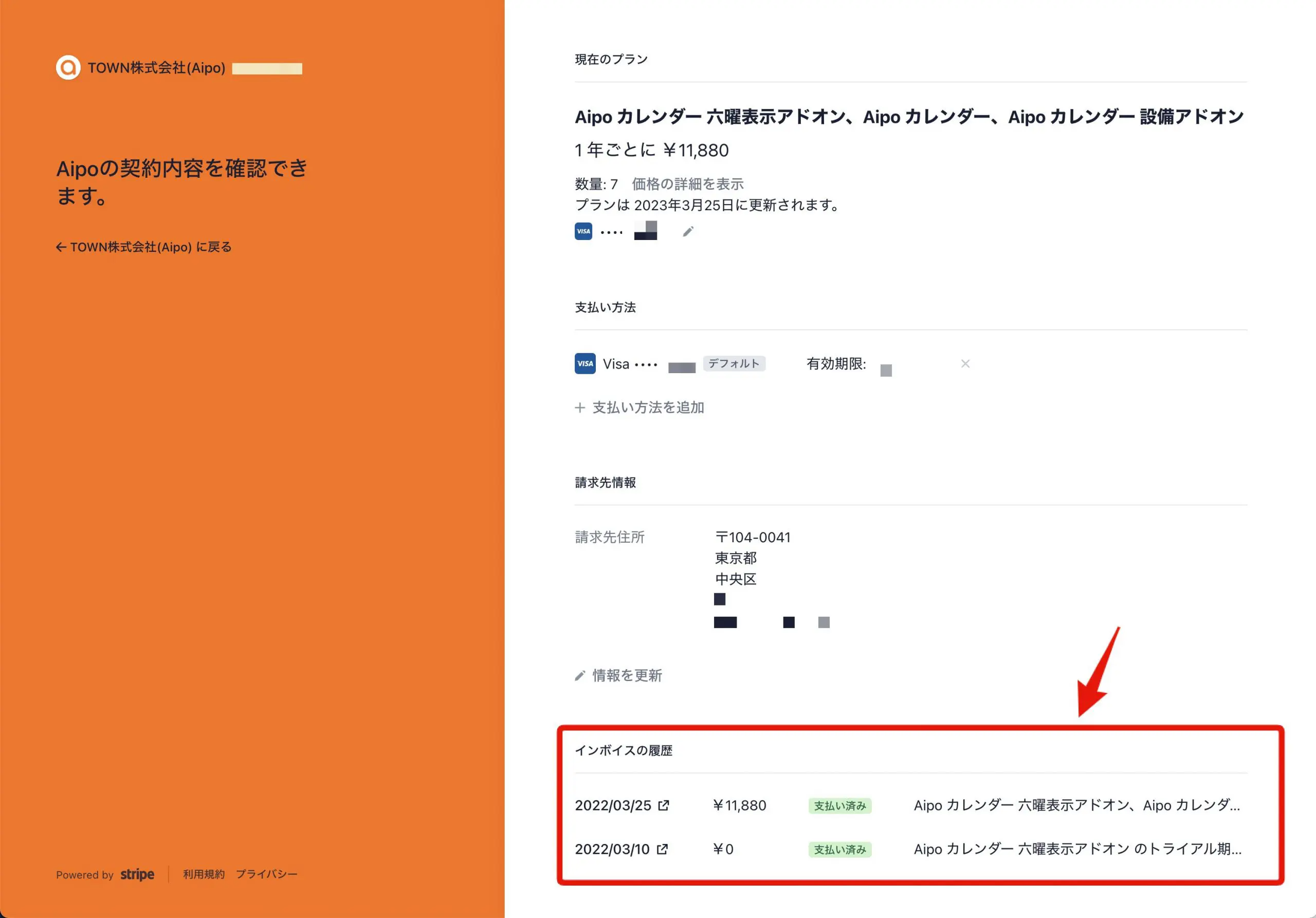This screenshot has width=1316, height=918.
Task: Click 東京都 address line
Action: pyautogui.click(x=736, y=558)
